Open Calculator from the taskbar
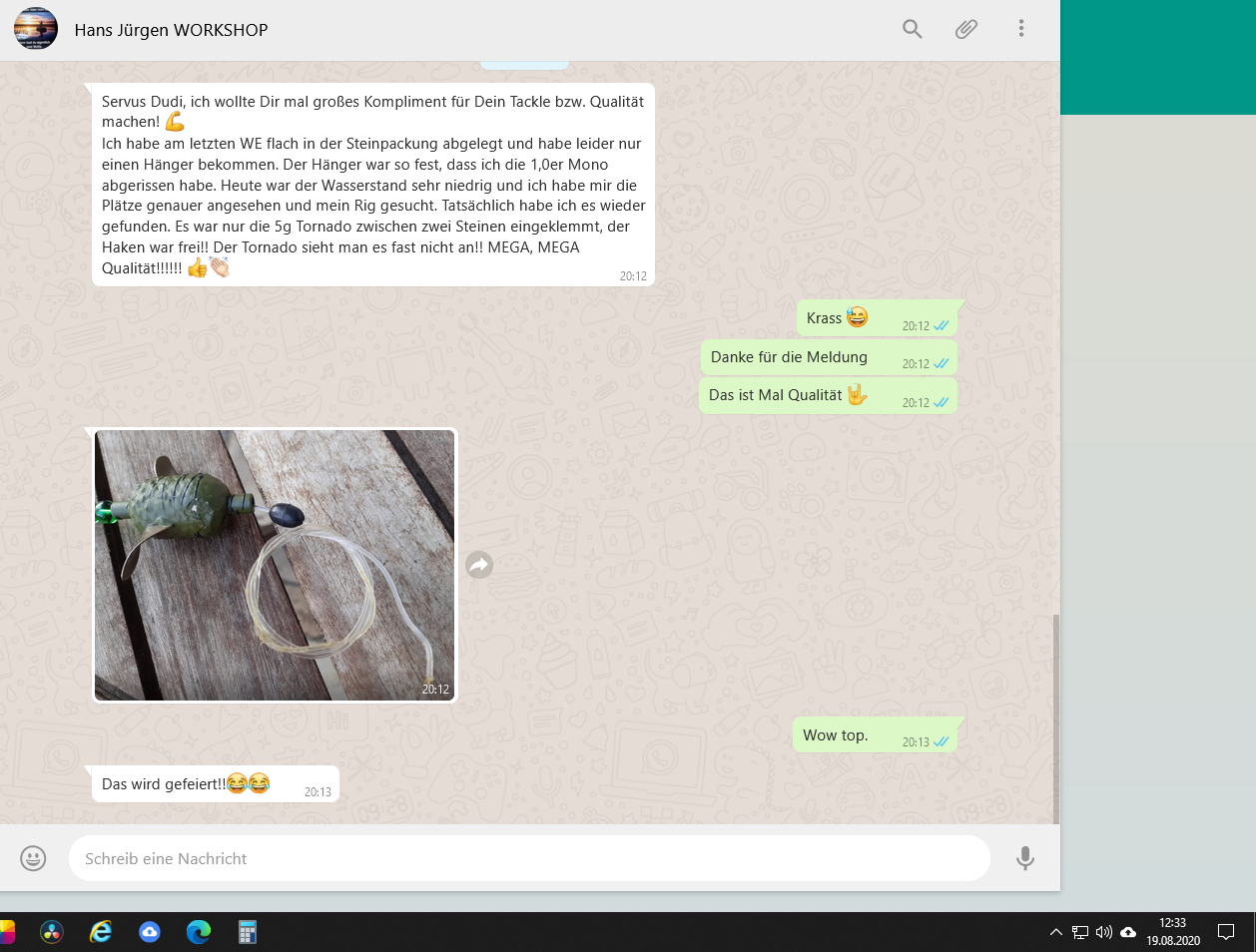This screenshot has width=1256, height=952. [x=248, y=932]
